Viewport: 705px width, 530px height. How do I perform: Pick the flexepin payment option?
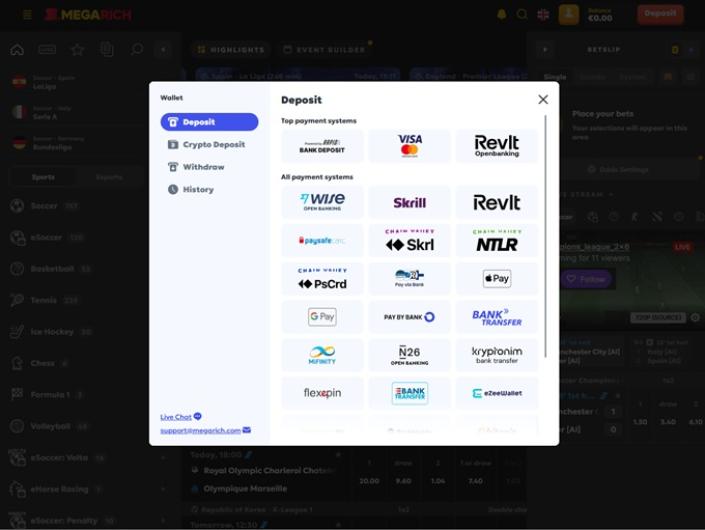(x=322, y=393)
